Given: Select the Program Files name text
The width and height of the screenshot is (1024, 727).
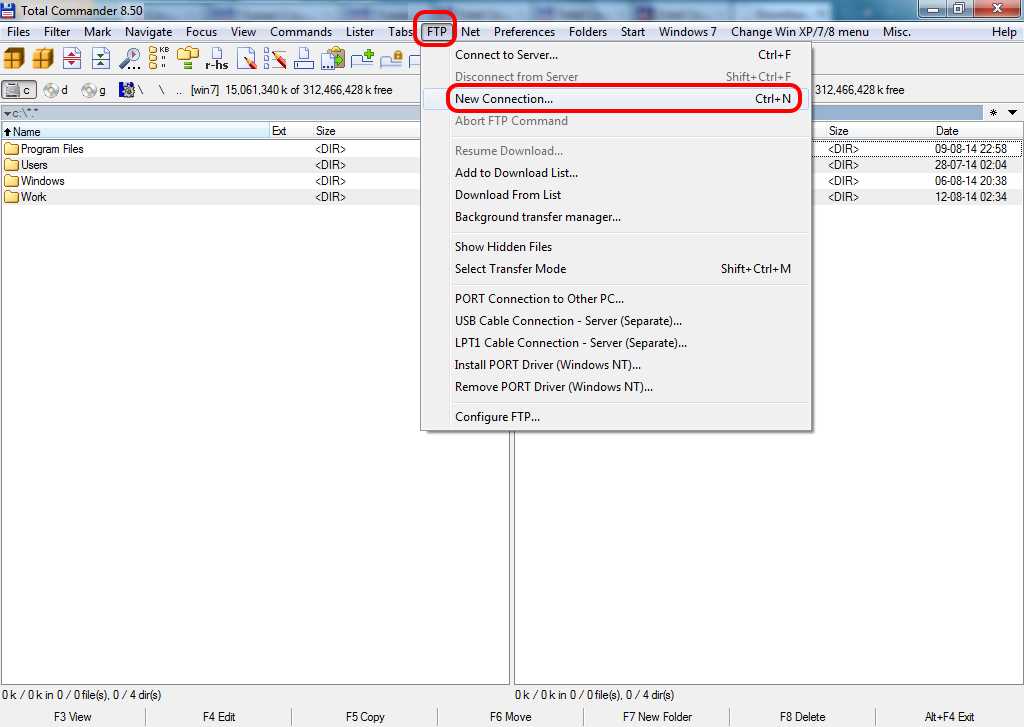Looking at the screenshot, I should click(52, 149).
